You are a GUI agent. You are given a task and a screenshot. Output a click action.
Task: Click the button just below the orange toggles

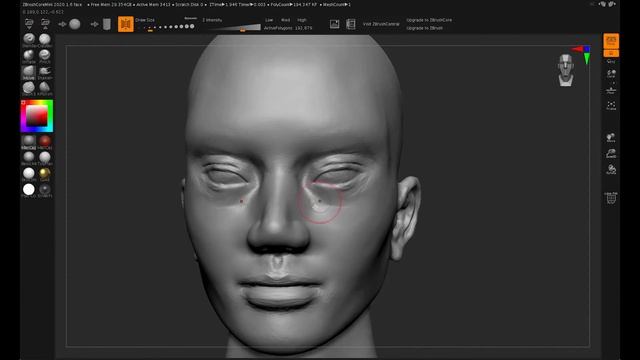click(x=611, y=61)
